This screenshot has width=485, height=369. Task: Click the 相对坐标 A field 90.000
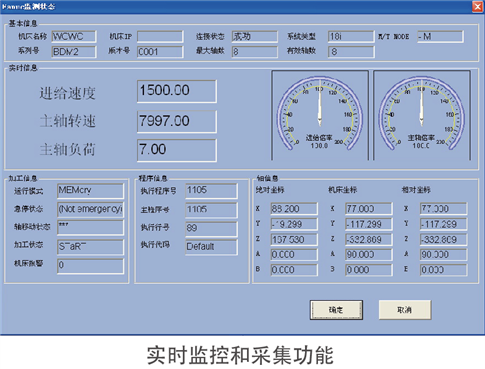coord(443,255)
